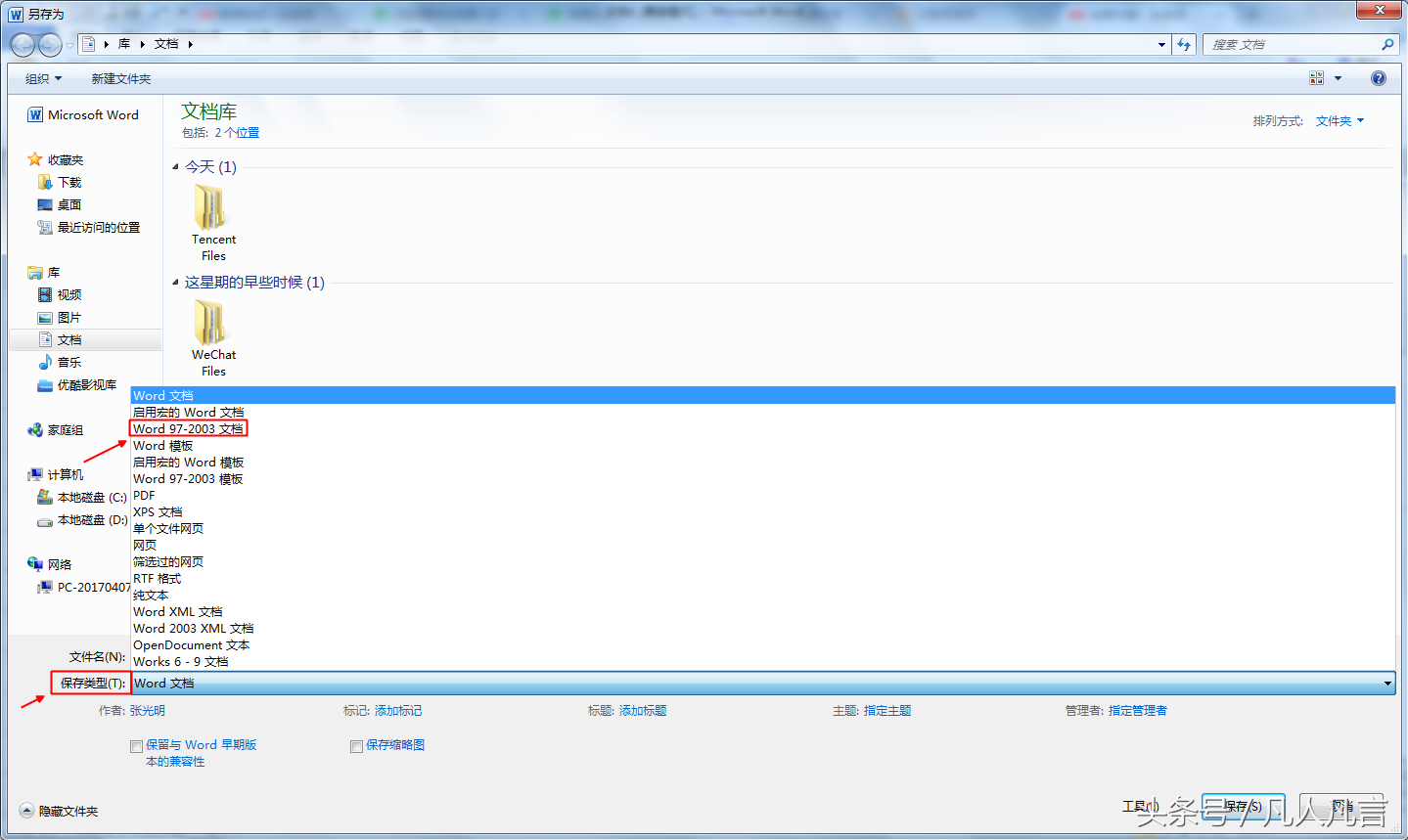Collapse the 这星期的早些时候 (1) group
This screenshot has width=1408, height=840.
coord(176,283)
